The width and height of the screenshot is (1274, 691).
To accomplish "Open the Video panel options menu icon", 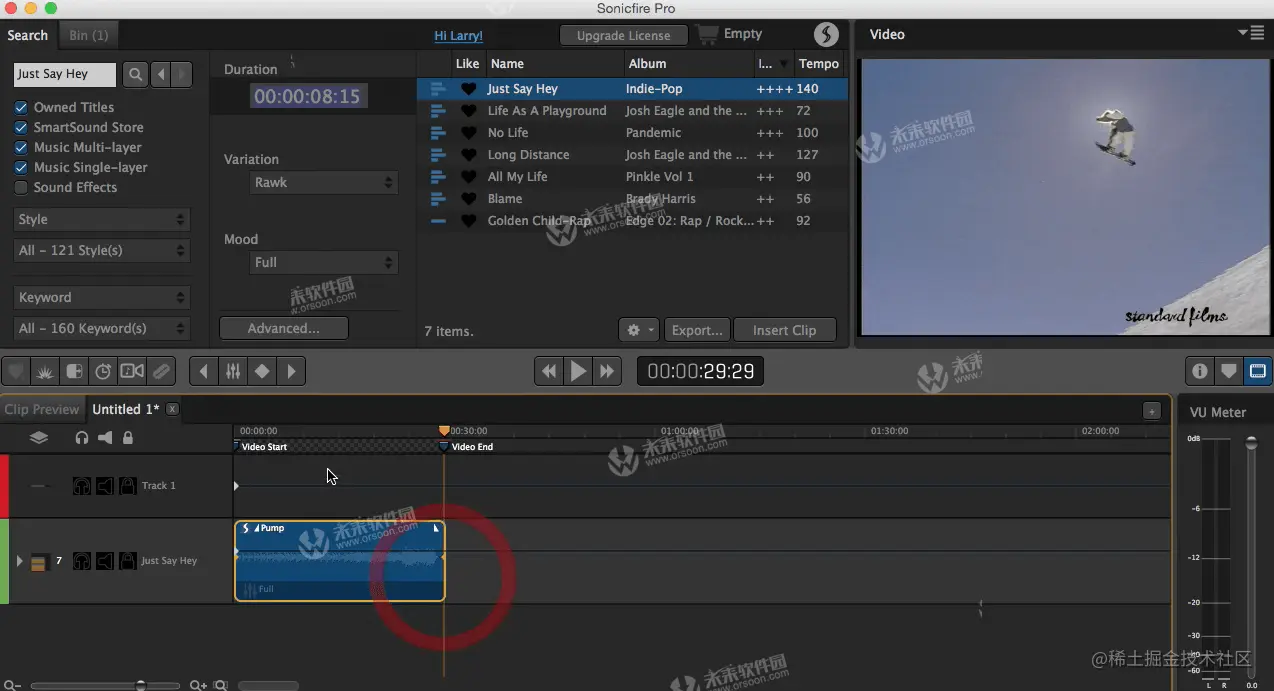I will tap(1250, 33).
